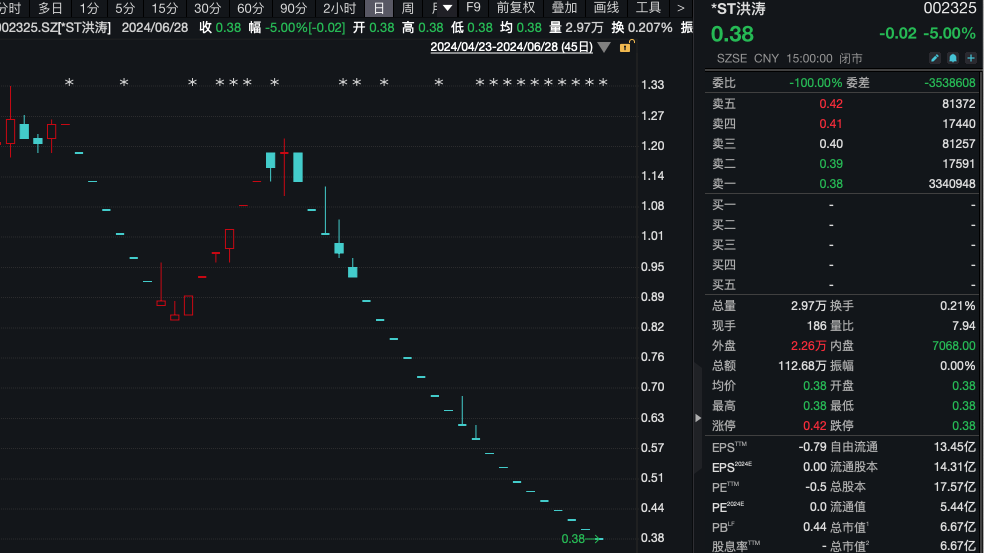The width and height of the screenshot is (984, 553).
Task: Click the 卖三 price 0.40
Action: tap(831, 144)
